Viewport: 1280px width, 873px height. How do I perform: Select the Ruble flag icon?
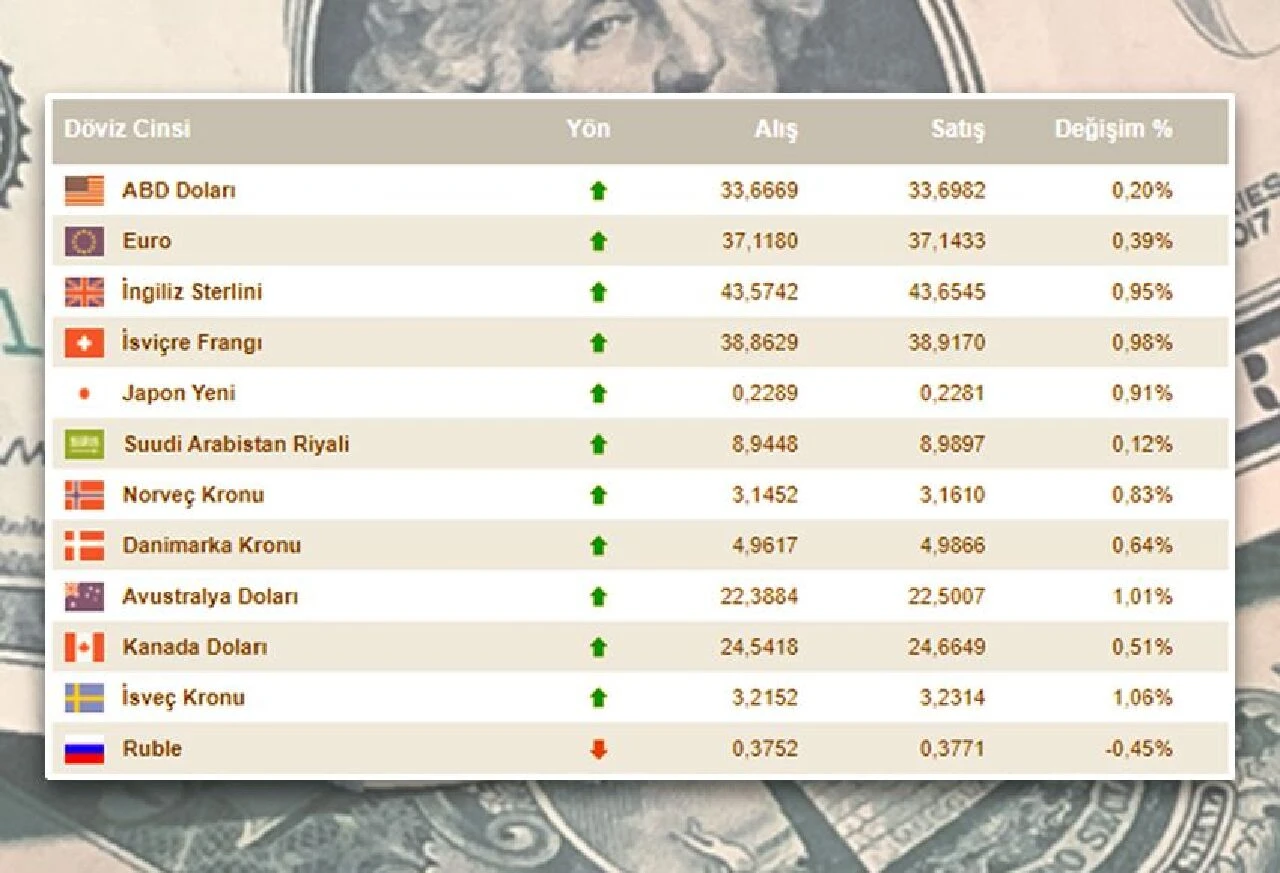tap(85, 748)
